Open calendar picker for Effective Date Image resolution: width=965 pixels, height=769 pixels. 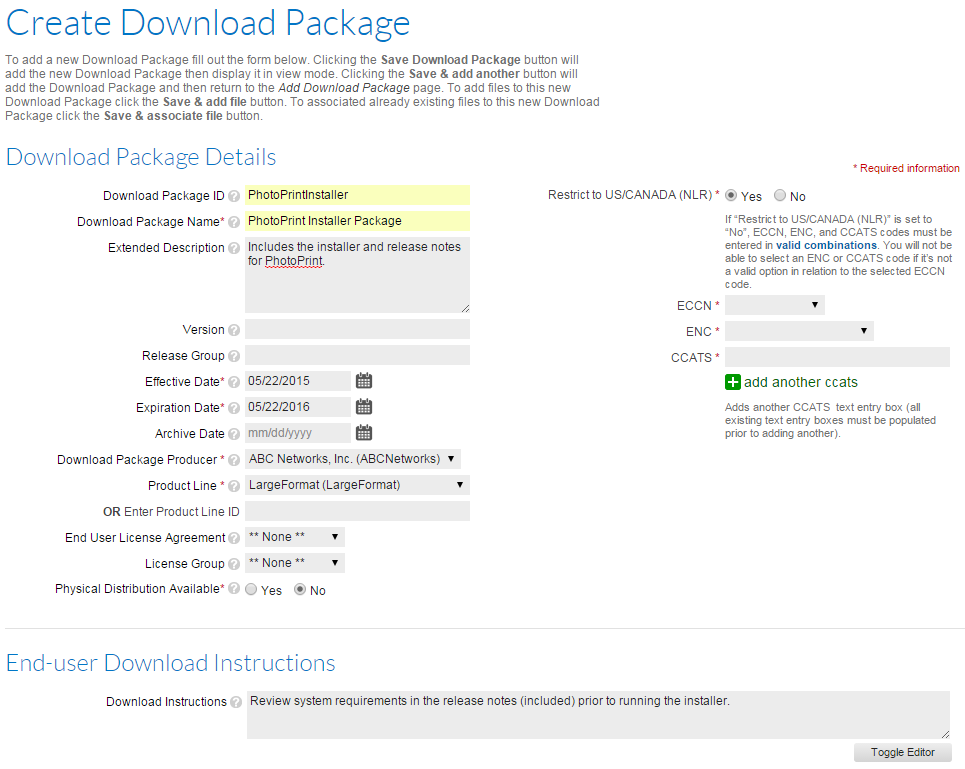[364, 381]
